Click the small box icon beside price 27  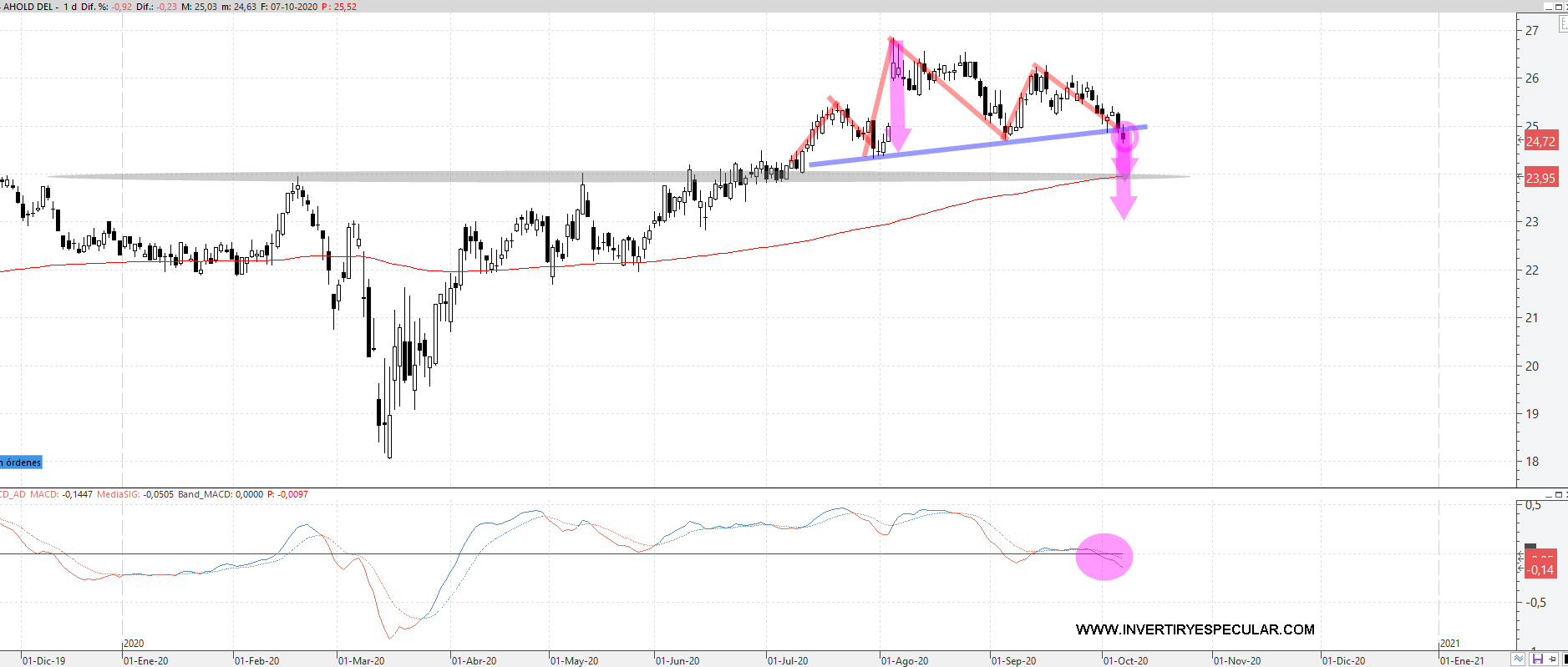[1563, 24]
